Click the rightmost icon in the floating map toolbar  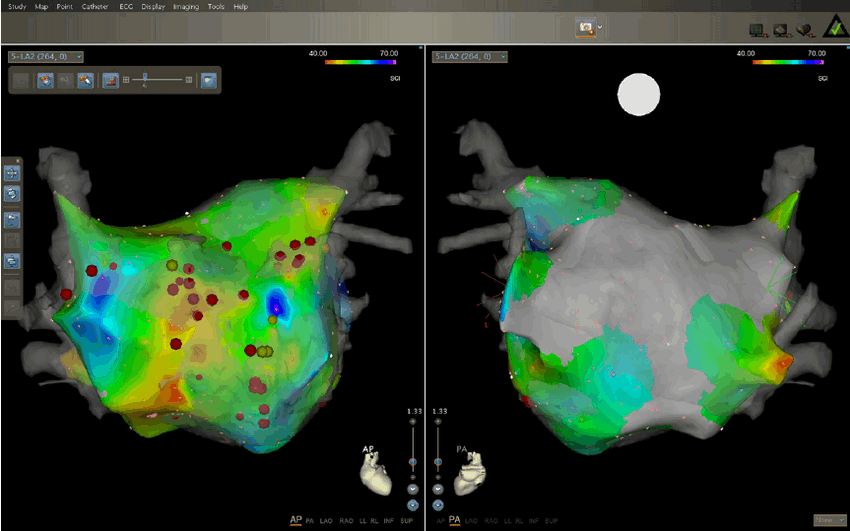click(209, 79)
